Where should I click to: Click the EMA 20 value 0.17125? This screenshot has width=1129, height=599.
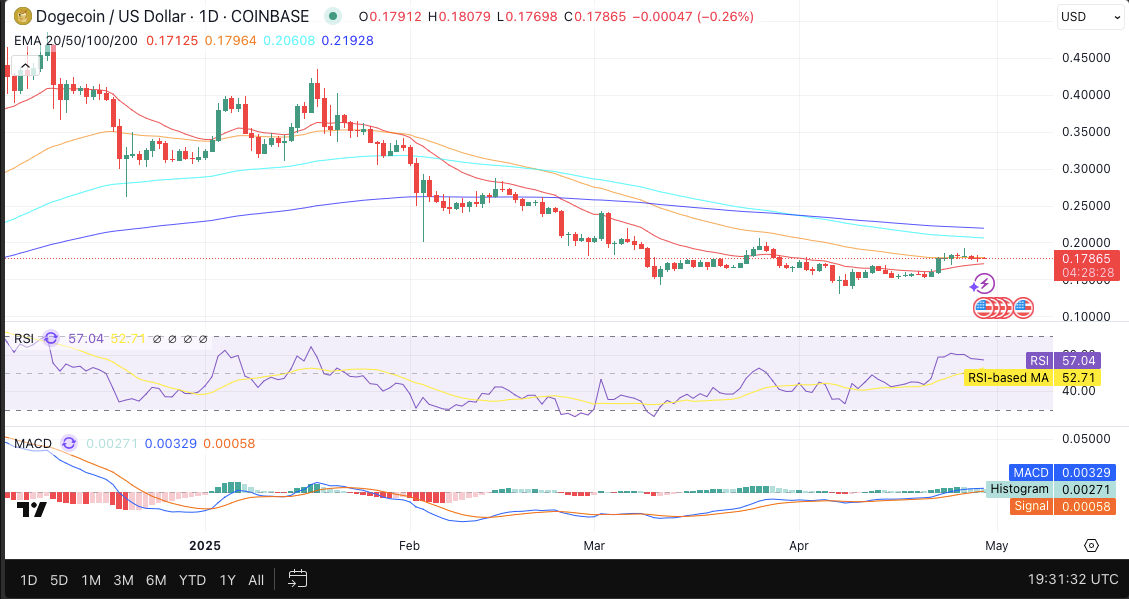click(x=172, y=40)
